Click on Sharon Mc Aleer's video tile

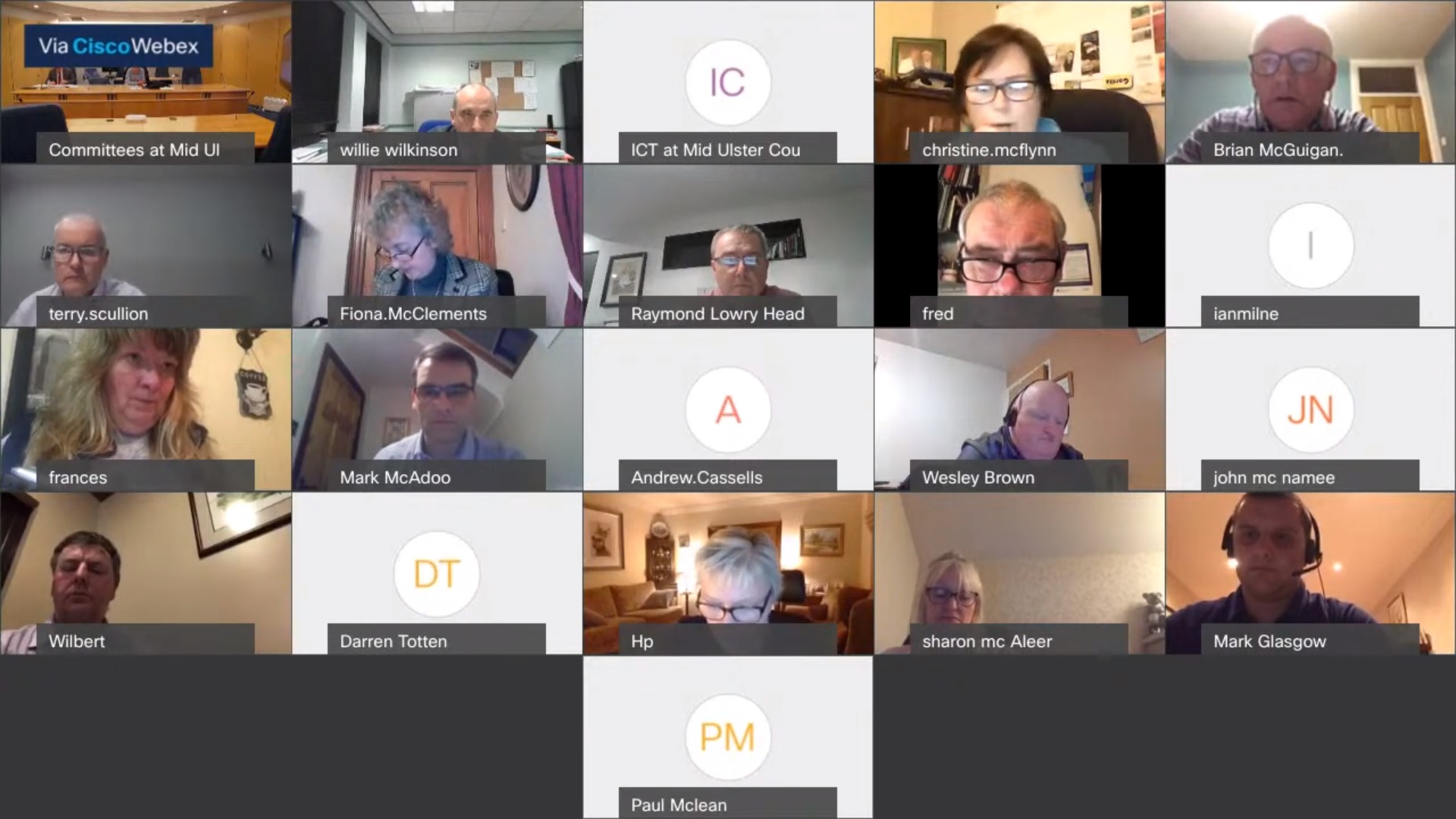click(x=1019, y=574)
